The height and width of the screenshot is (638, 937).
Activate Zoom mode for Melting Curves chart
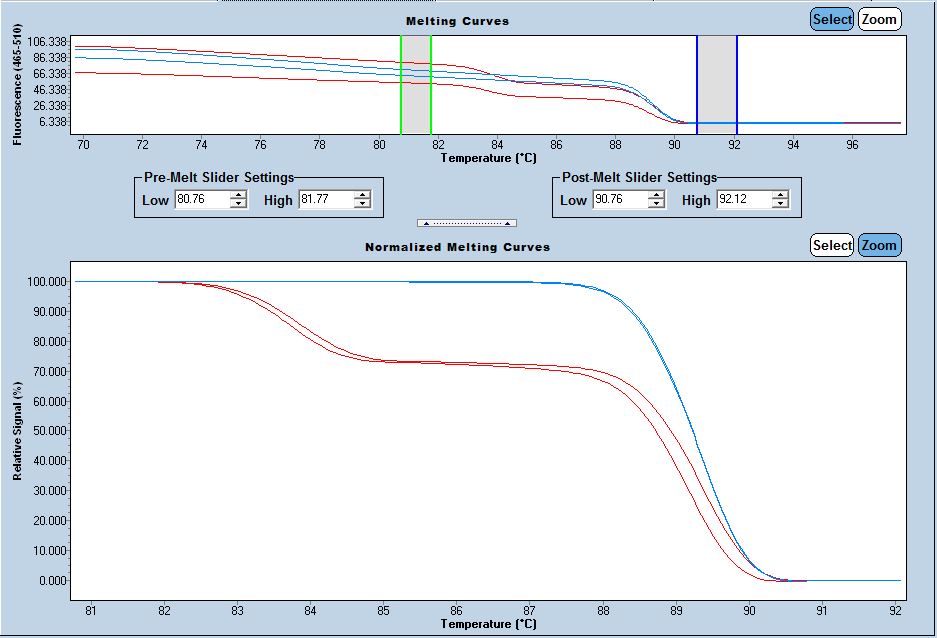879,19
